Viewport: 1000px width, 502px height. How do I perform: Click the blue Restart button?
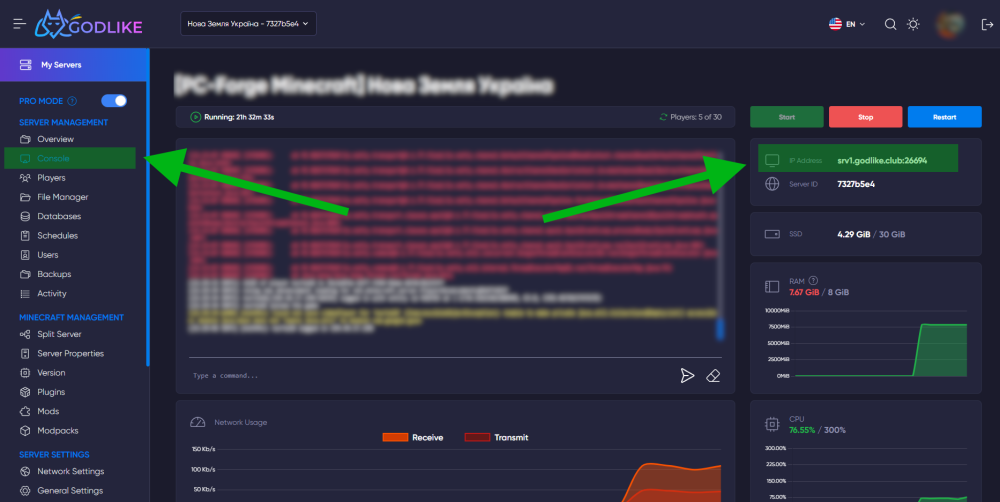945,117
